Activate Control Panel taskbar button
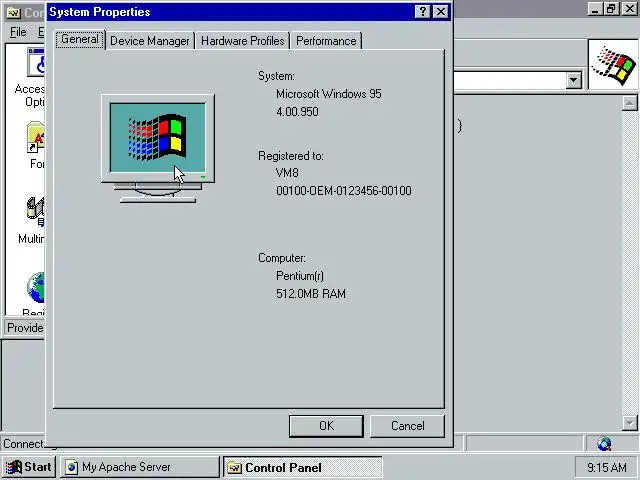 [302, 467]
